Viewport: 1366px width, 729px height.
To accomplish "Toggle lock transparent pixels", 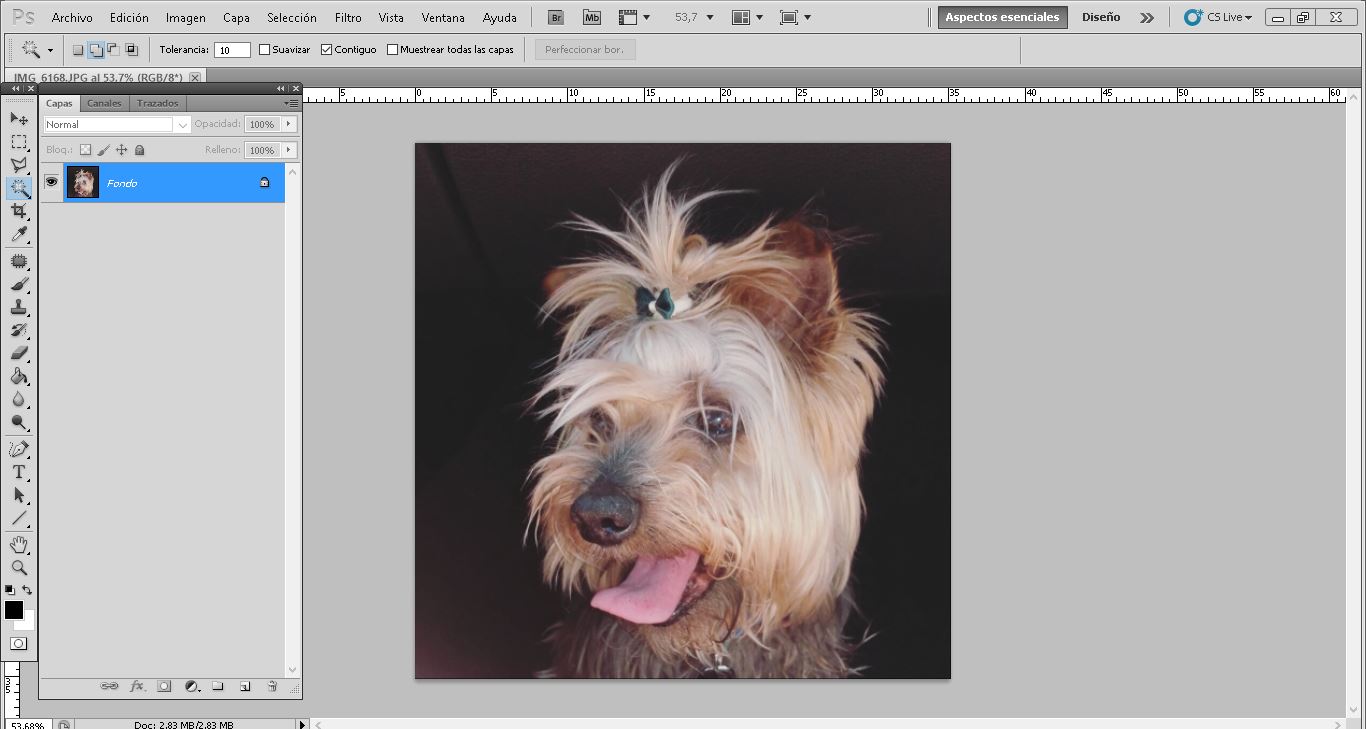I will [86, 150].
